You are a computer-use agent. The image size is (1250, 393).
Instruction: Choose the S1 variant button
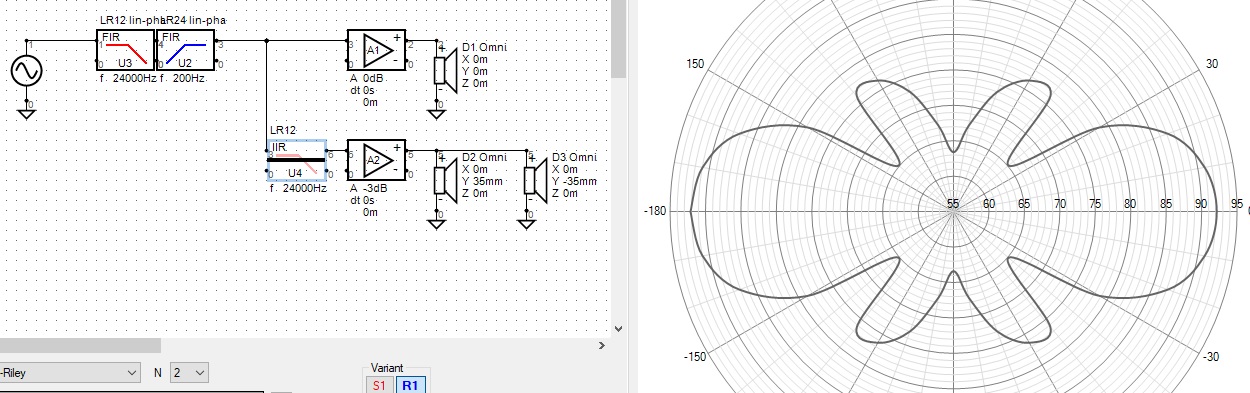(380, 385)
